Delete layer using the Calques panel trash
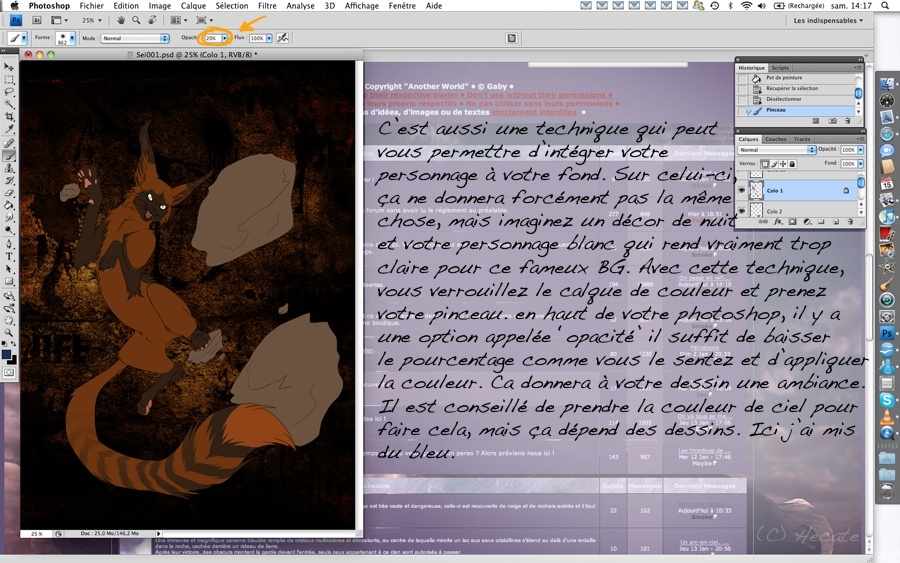 coord(849,222)
